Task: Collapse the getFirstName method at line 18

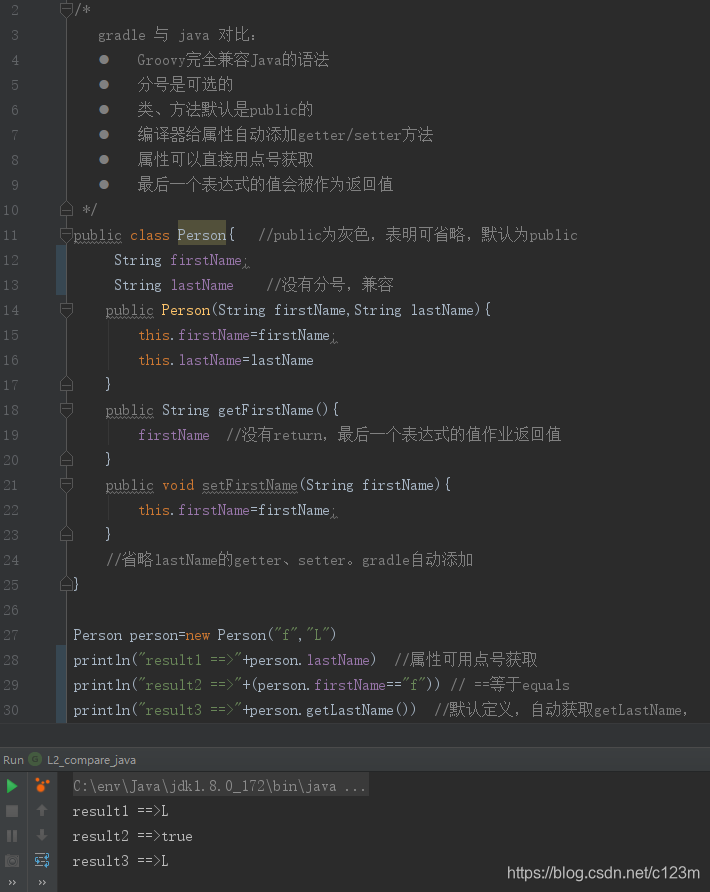Action: pos(67,410)
